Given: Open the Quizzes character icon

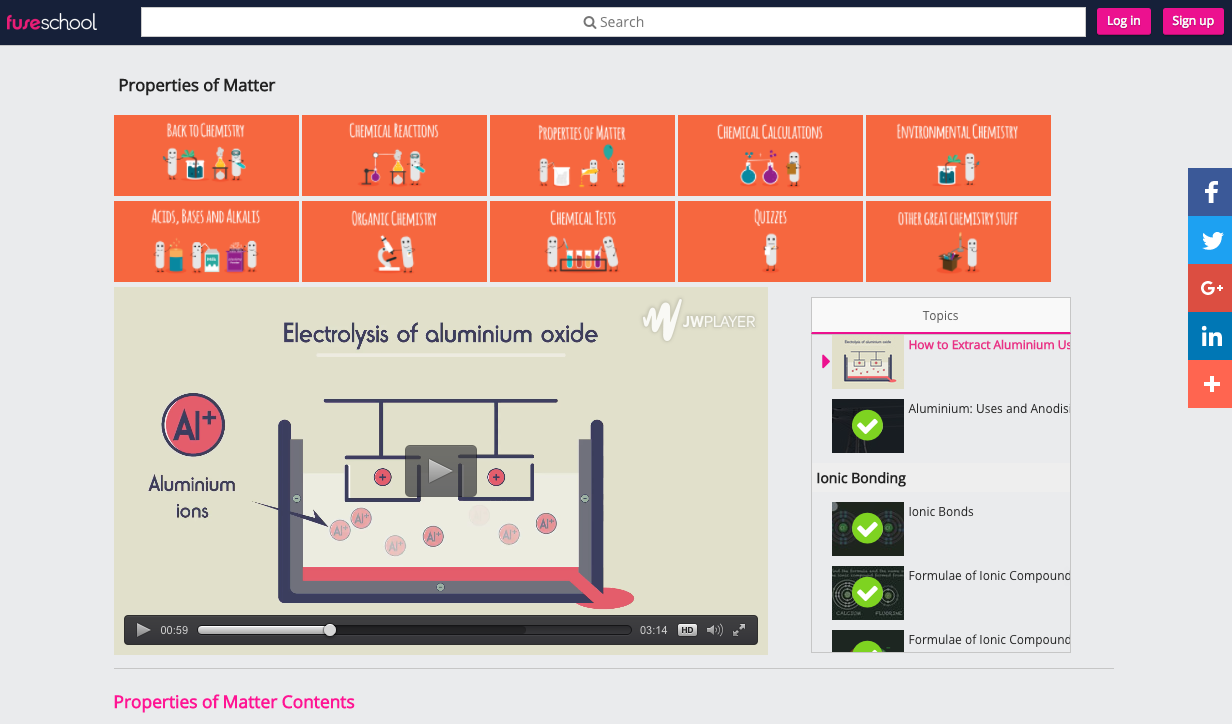Looking at the screenshot, I should [x=770, y=253].
